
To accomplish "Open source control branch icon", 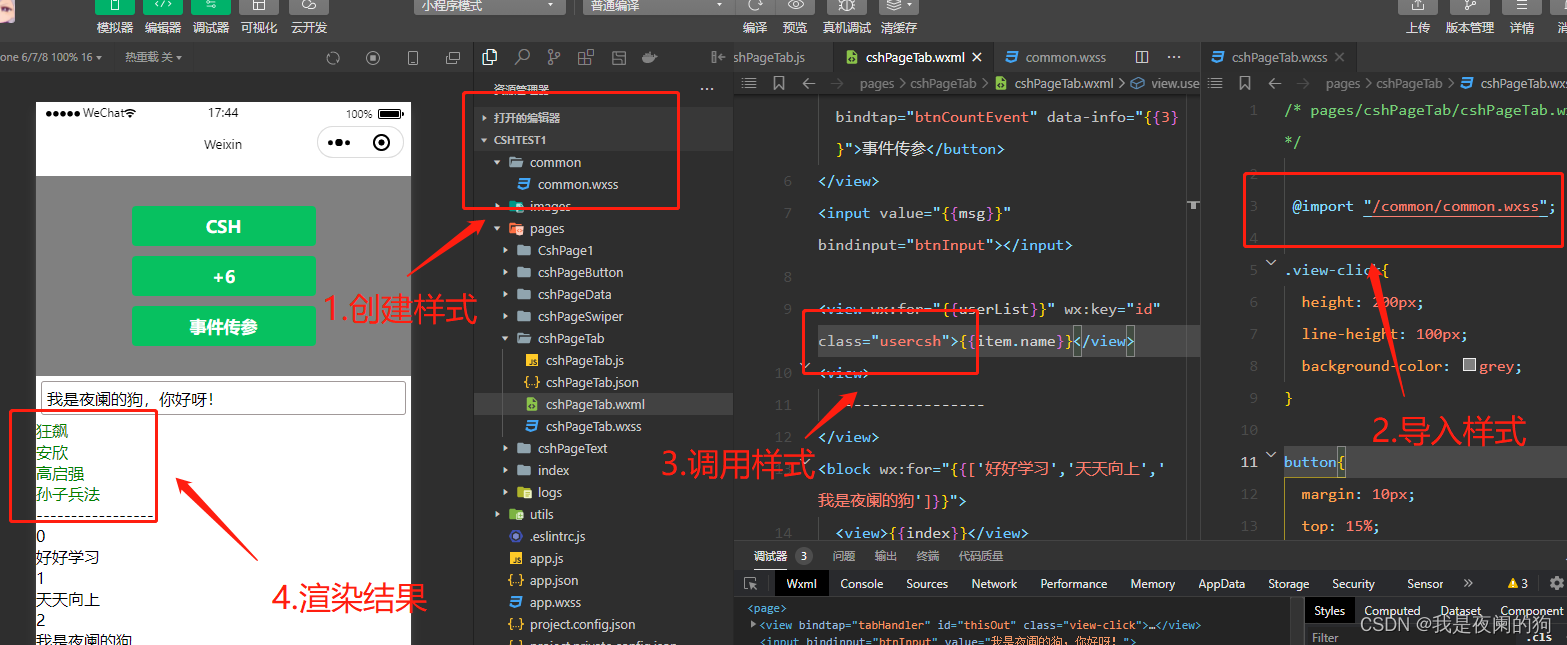I will pos(554,57).
